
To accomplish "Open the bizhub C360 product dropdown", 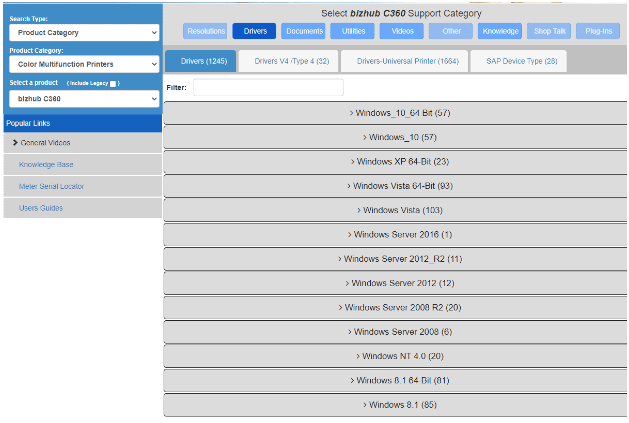I will point(84,99).
